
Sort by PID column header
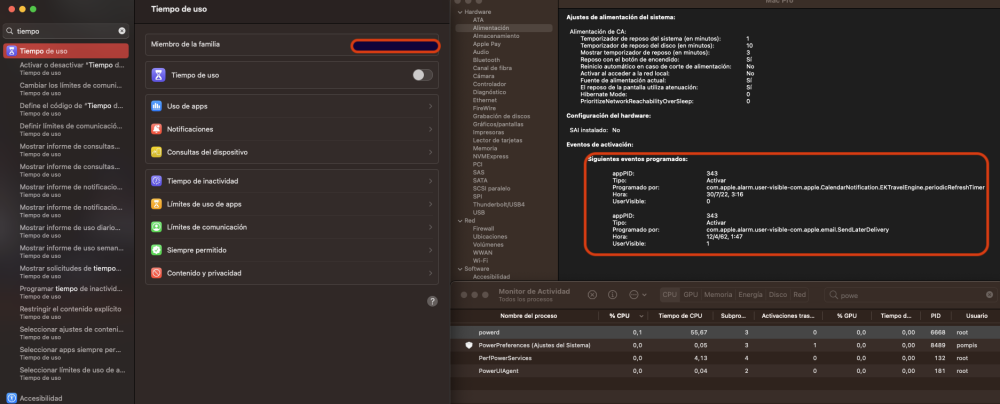936,316
